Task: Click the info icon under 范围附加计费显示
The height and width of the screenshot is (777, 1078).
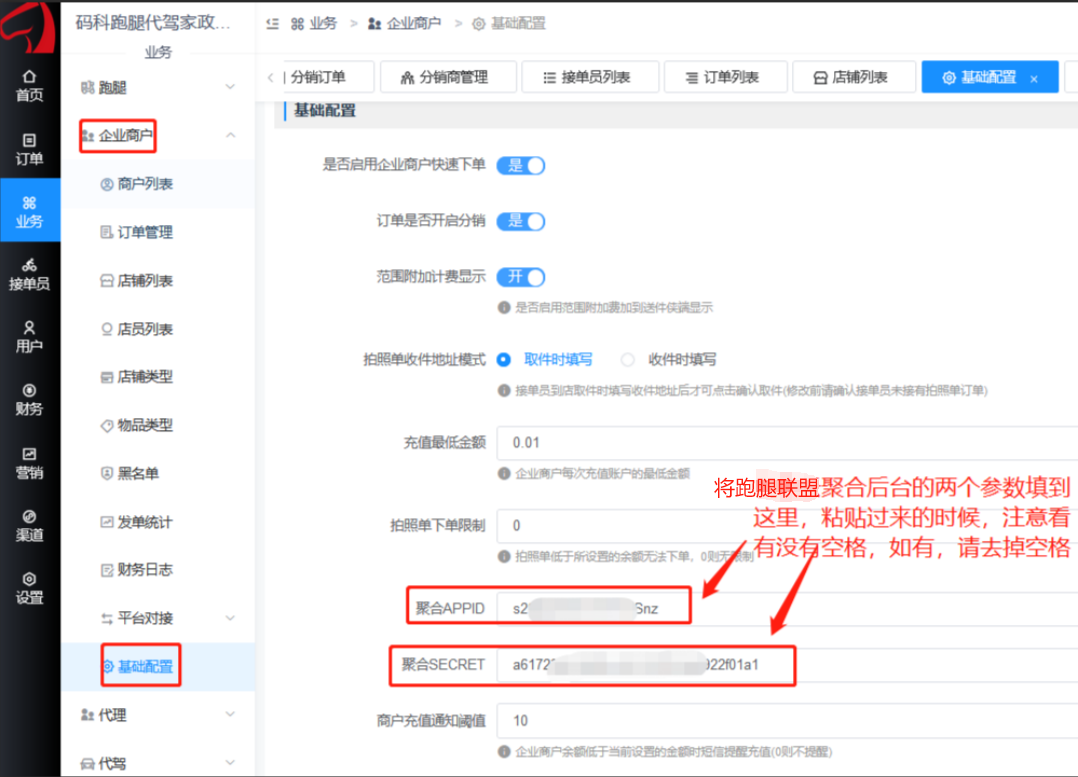Action: coord(504,307)
